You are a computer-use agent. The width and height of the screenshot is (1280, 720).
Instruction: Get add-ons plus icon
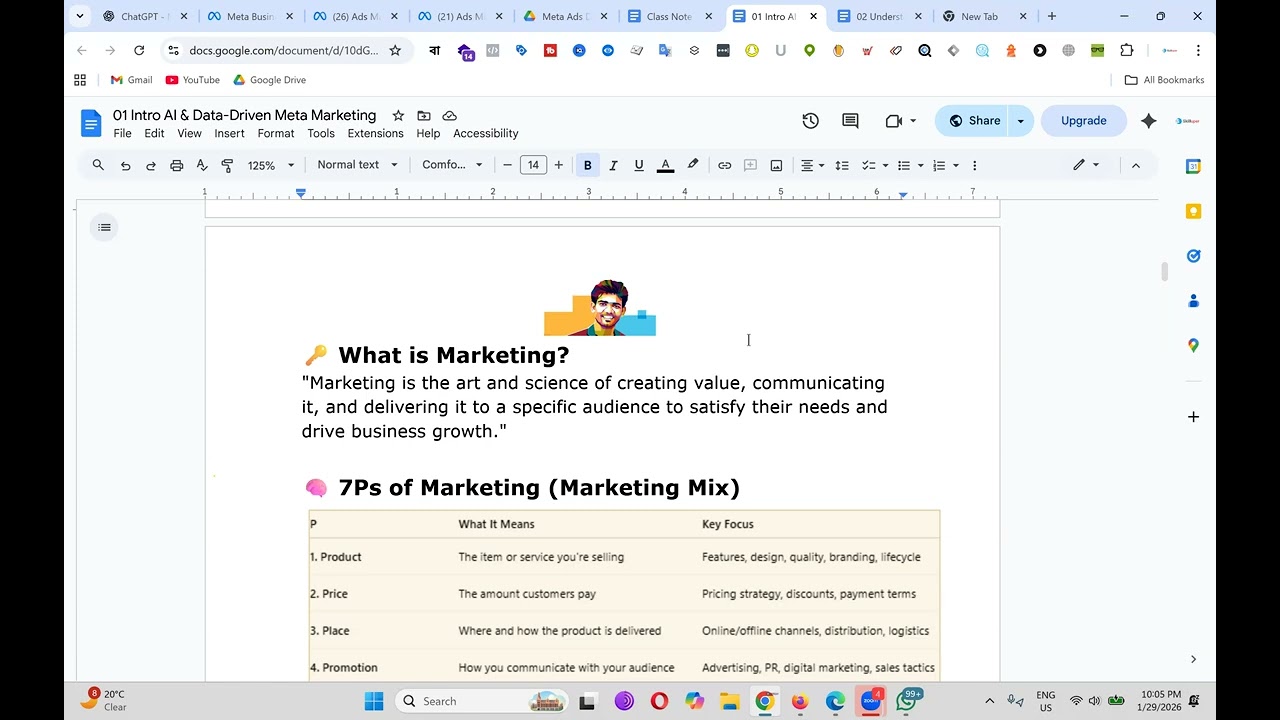coord(1193,417)
